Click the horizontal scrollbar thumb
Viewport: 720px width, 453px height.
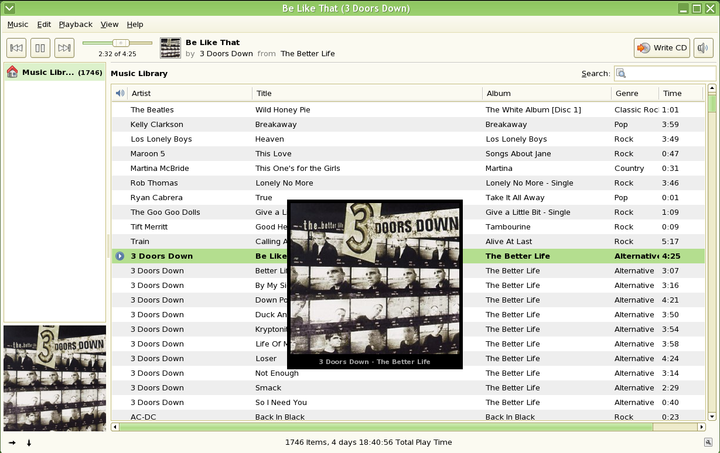[386, 427]
